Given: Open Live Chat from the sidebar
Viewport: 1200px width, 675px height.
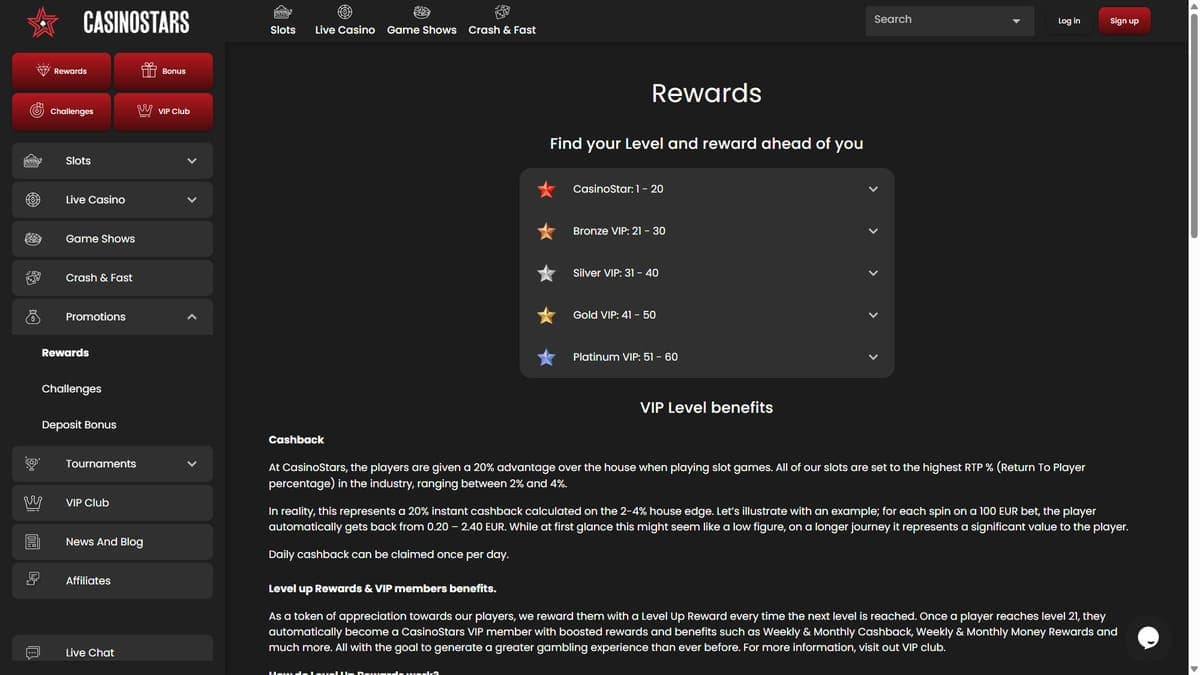Looking at the screenshot, I should coord(112,649).
